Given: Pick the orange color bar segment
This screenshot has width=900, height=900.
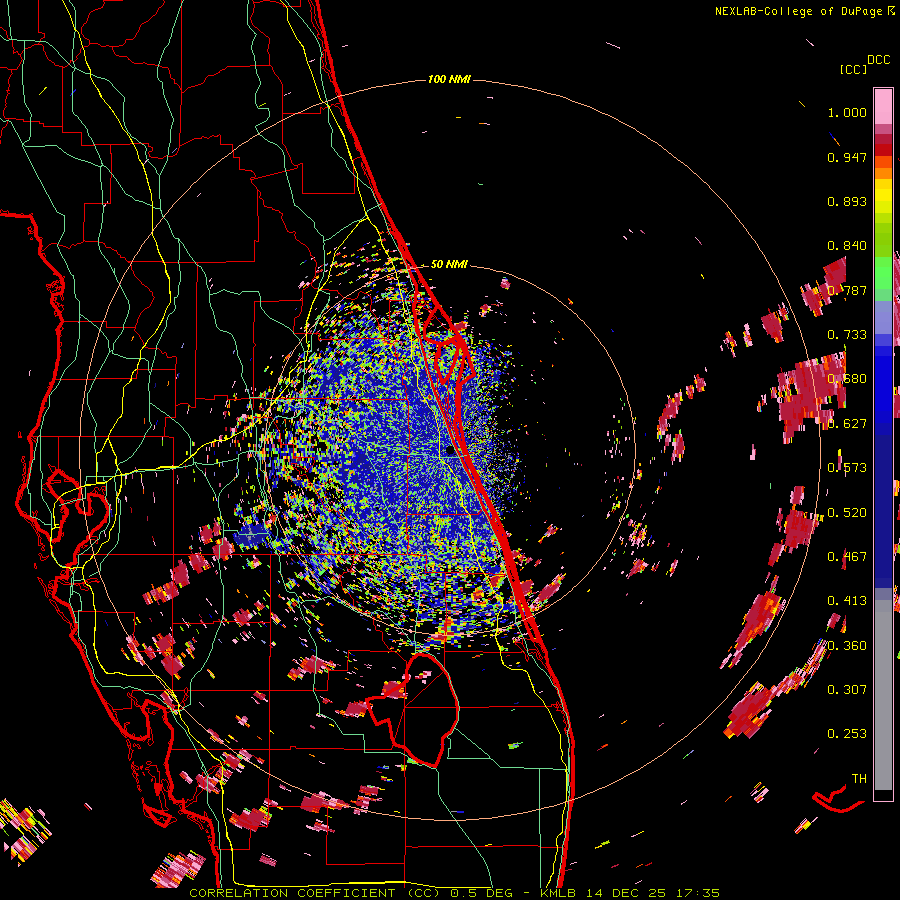Looking at the screenshot, I should point(883,173).
